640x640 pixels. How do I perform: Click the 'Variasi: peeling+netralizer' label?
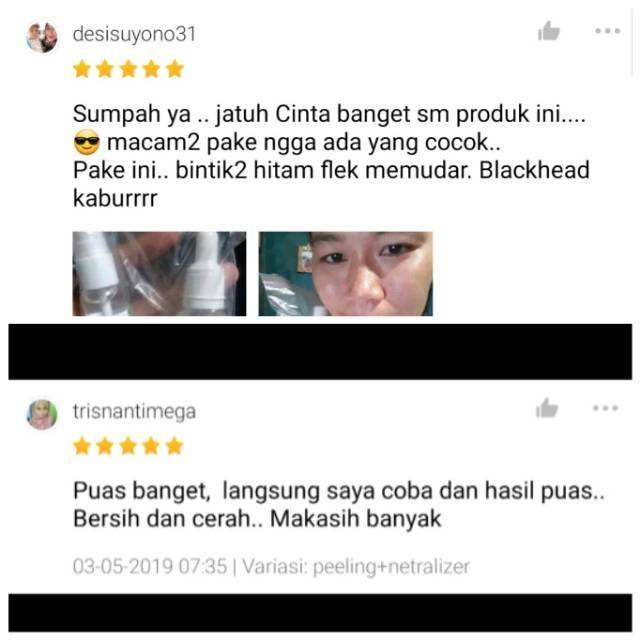[x=356, y=567]
